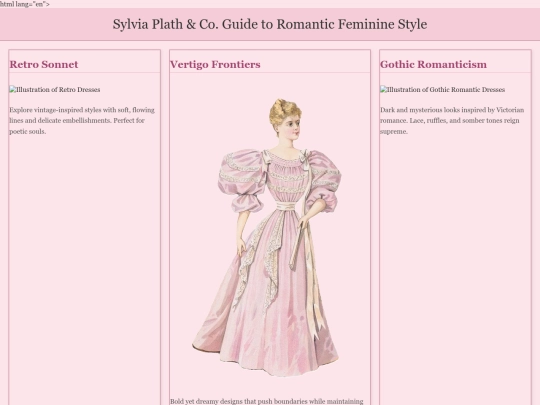Click the broken image icon for Gothic Romantic Dresses

[384, 90]
